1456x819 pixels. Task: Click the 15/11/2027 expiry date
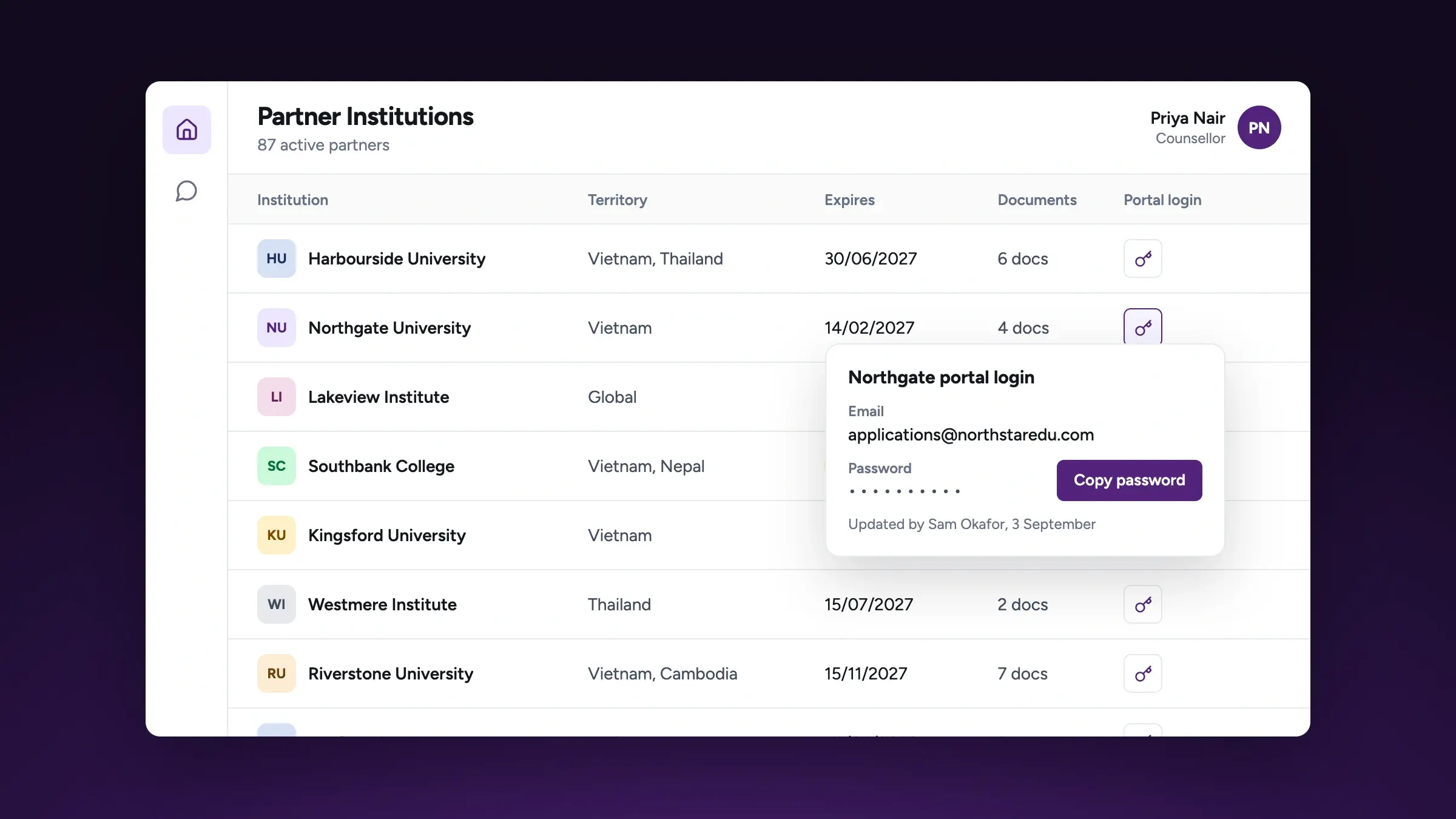[866, 674]
